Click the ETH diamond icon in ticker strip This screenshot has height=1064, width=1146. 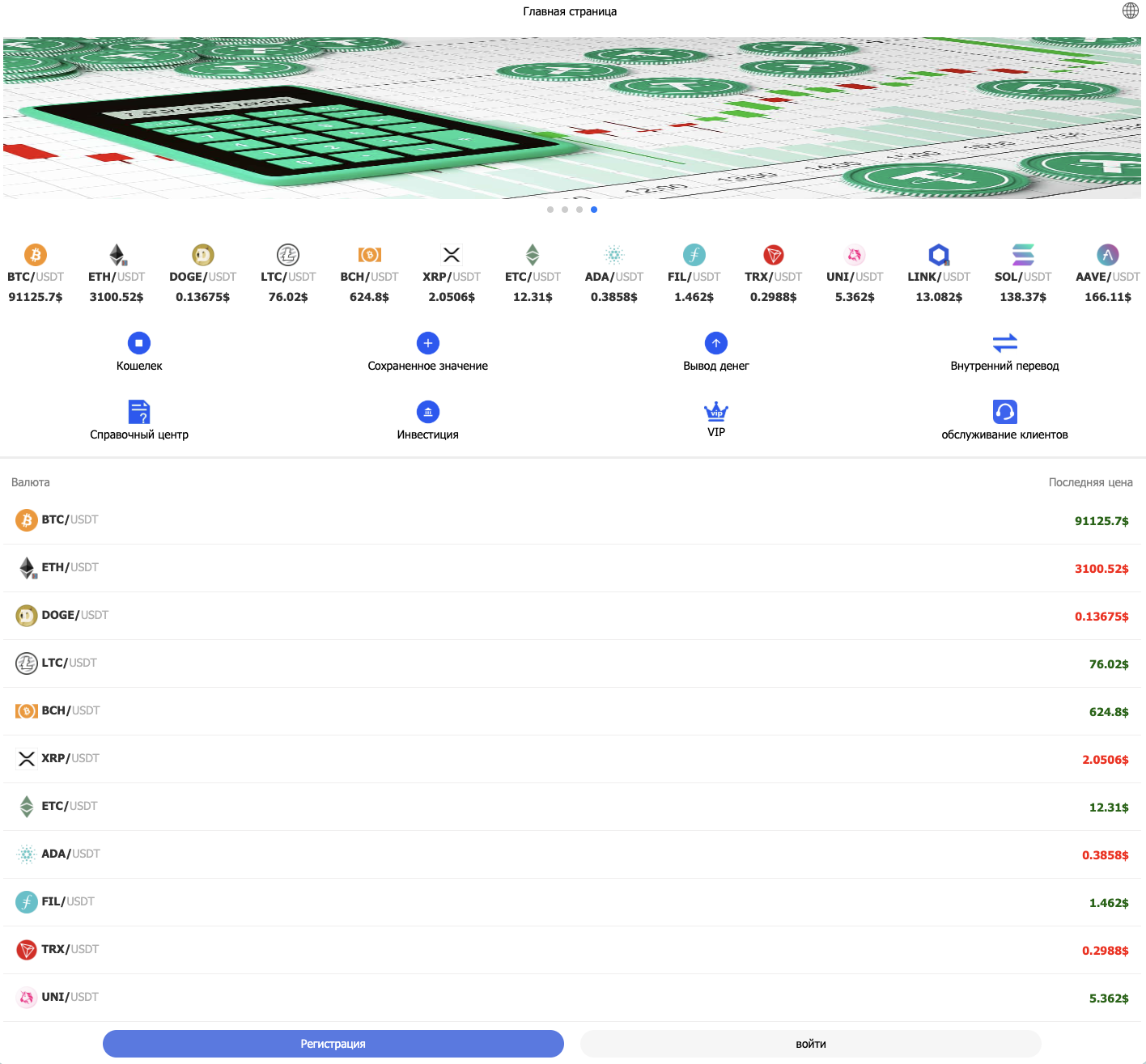tap(117, 255)
